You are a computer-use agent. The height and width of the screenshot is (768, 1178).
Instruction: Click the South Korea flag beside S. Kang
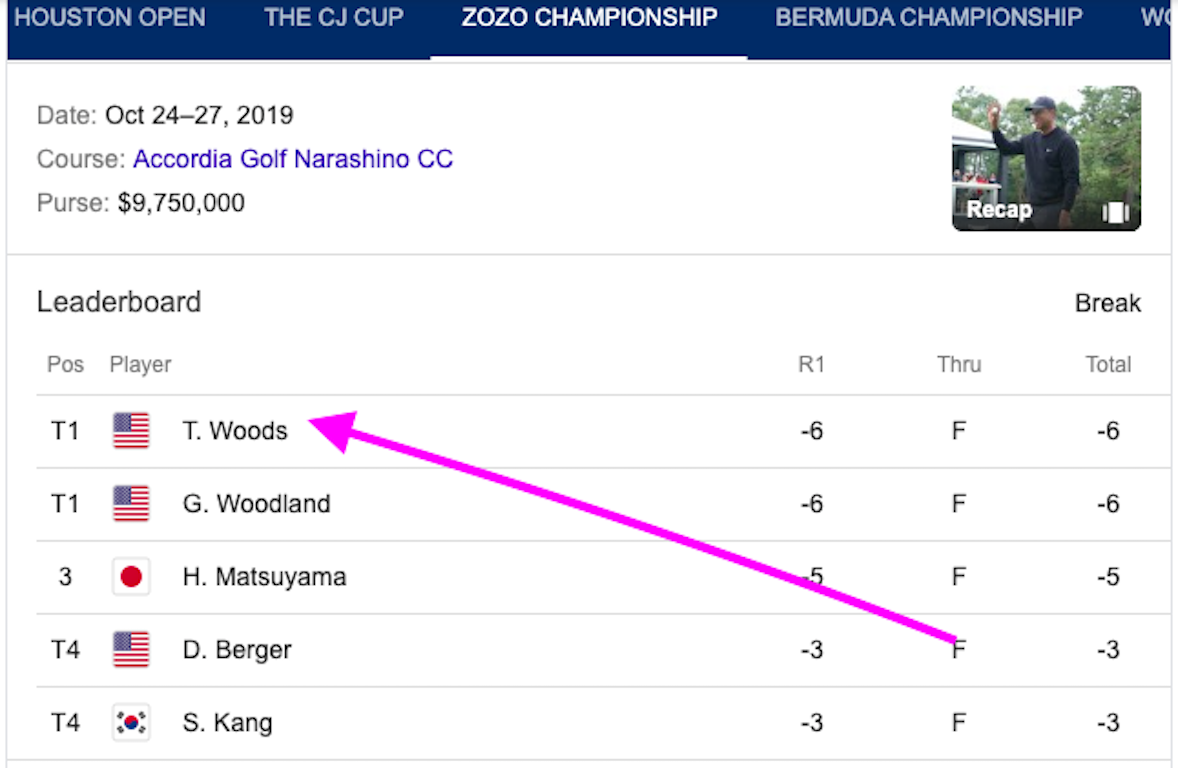pos(131,722)
